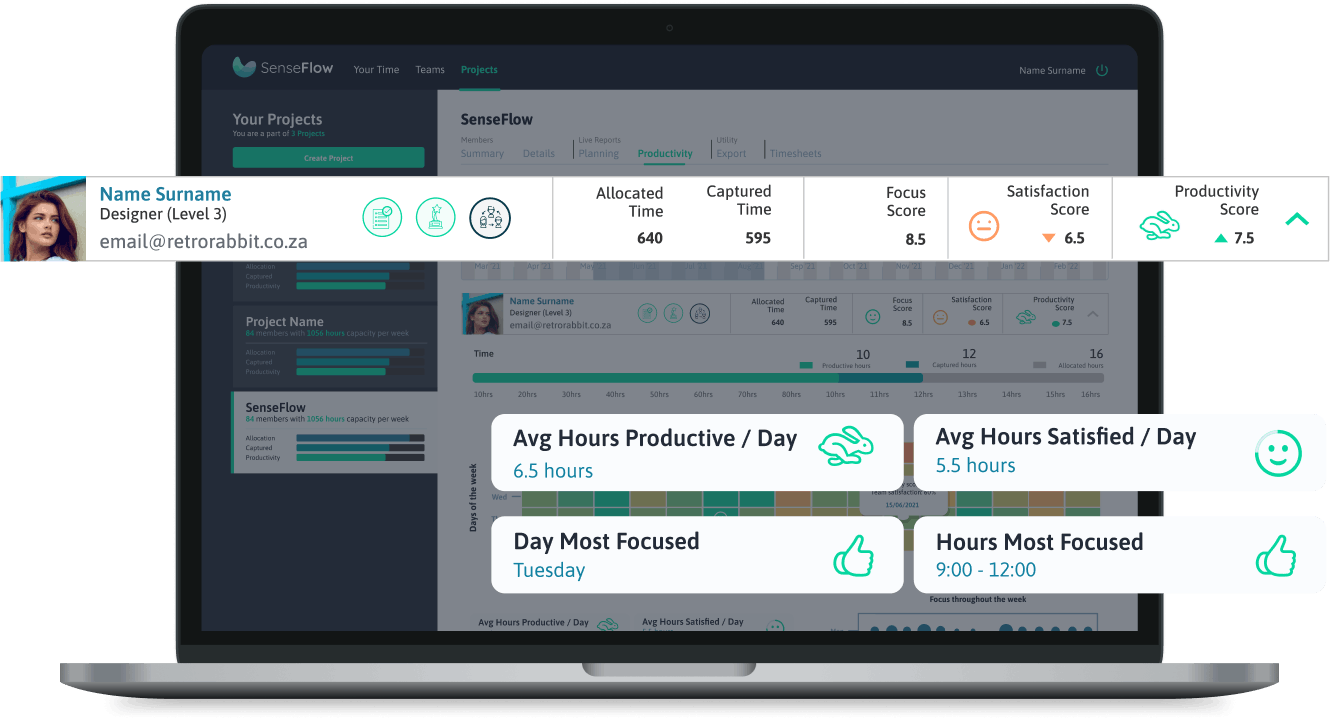The height and width of the screenshot is (720, 1330).
Task: Click the green up arrow beside 7.5
Action: tap(1220, 238)
